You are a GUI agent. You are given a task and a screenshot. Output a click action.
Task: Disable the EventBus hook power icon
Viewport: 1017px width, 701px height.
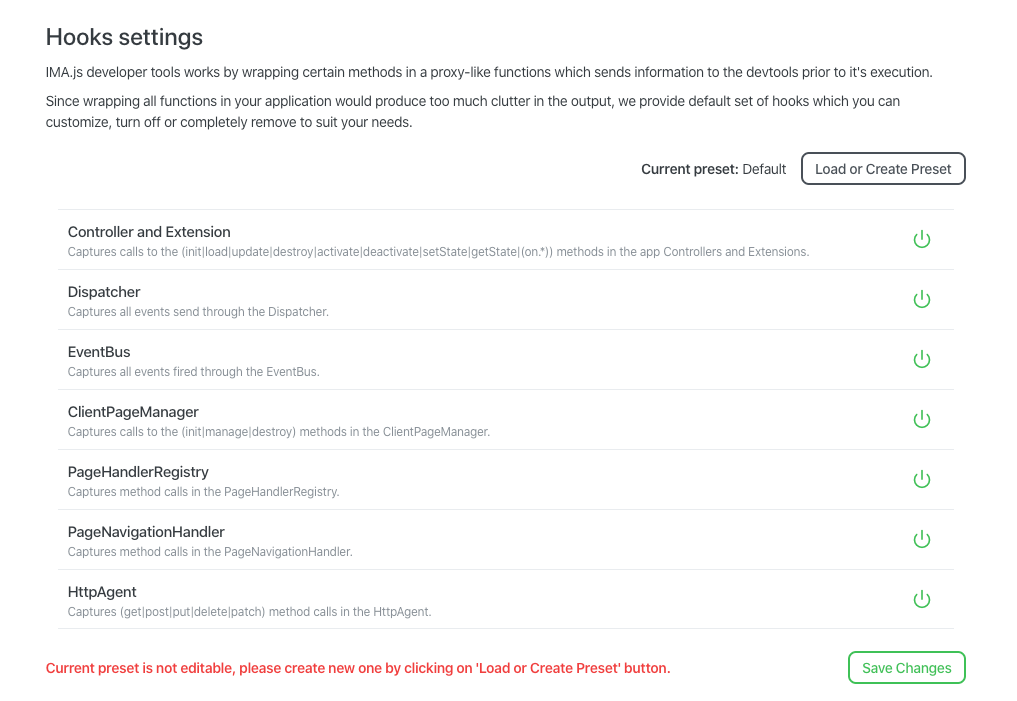point(922,359)
